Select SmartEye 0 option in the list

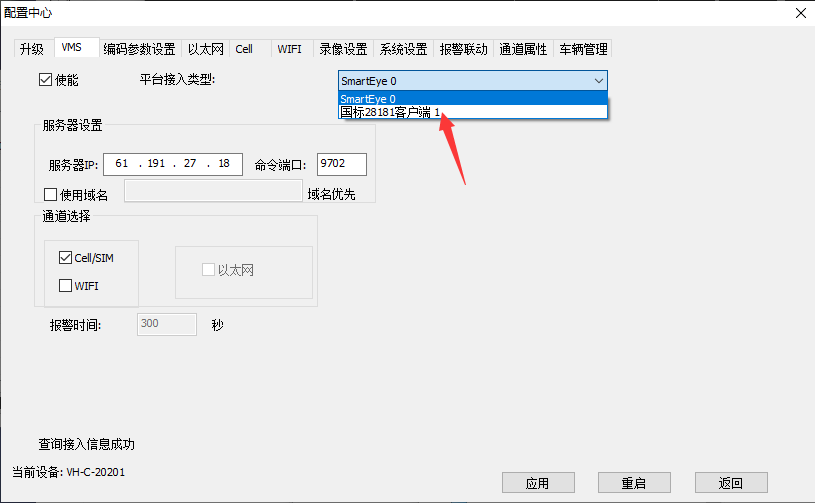[368, 98]
